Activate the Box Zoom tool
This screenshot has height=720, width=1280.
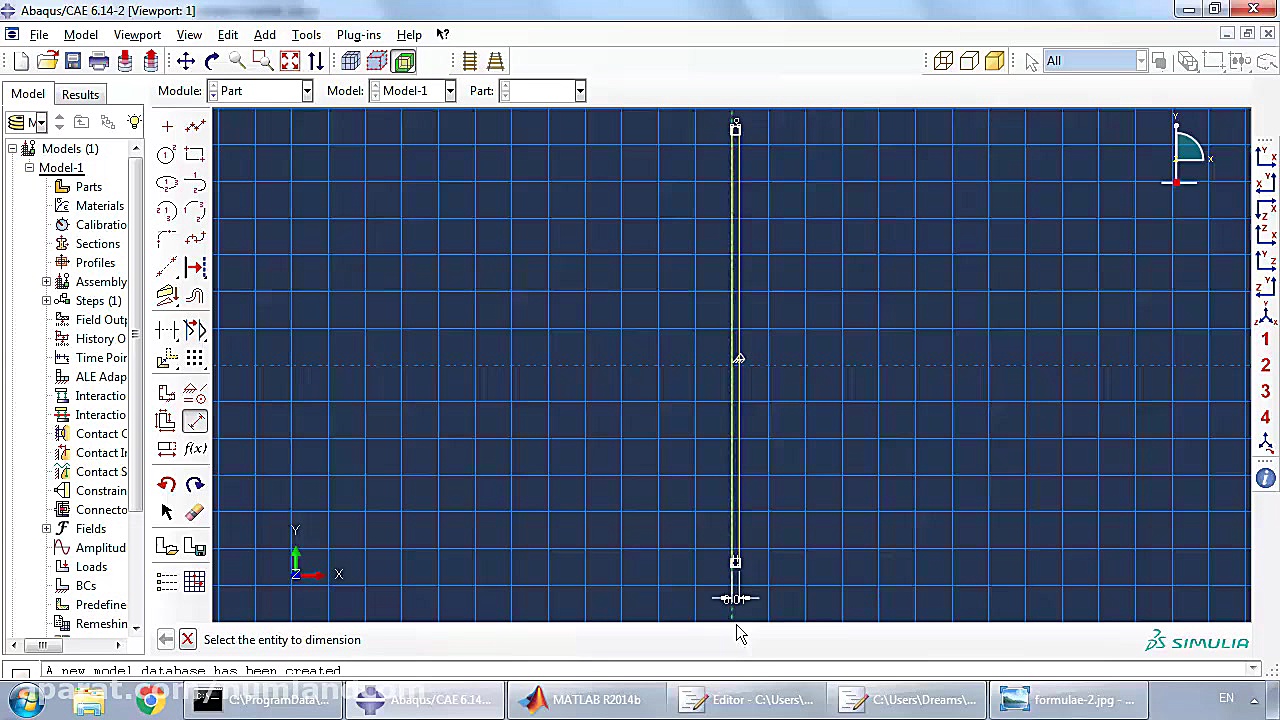(x=264, y=62)
